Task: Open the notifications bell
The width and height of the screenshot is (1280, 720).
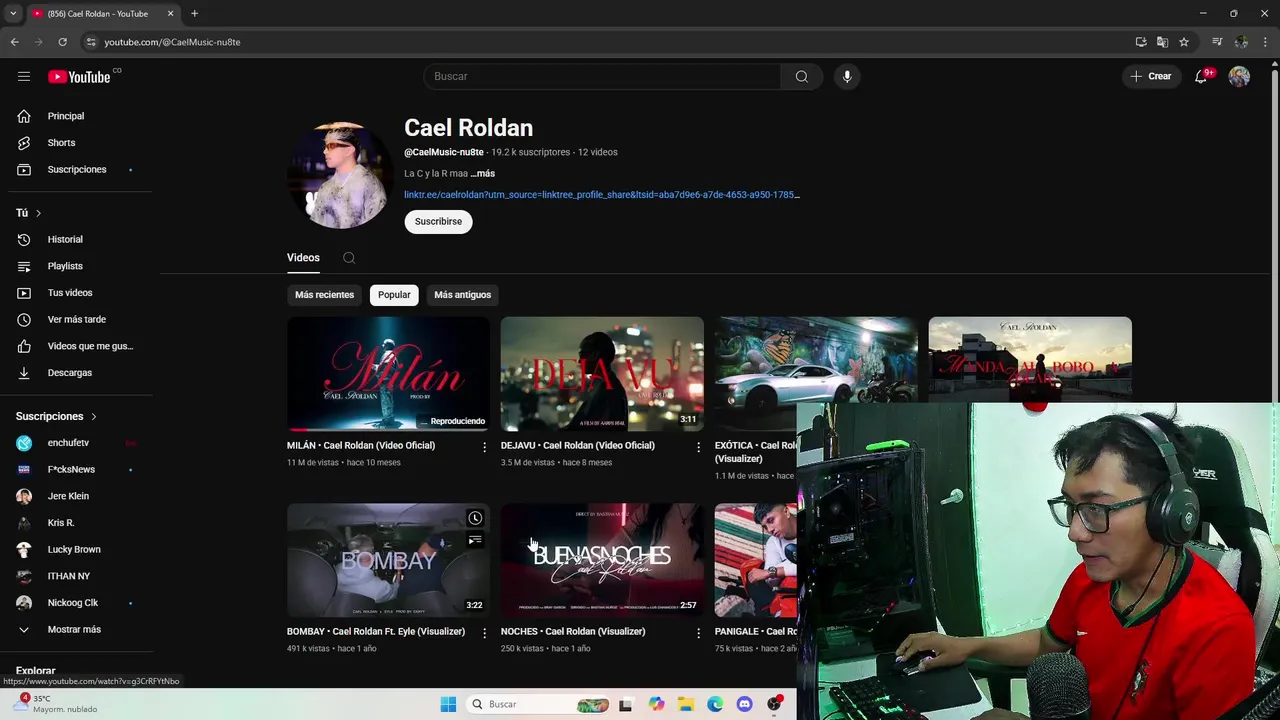Action: click(x=1201, y=76)
